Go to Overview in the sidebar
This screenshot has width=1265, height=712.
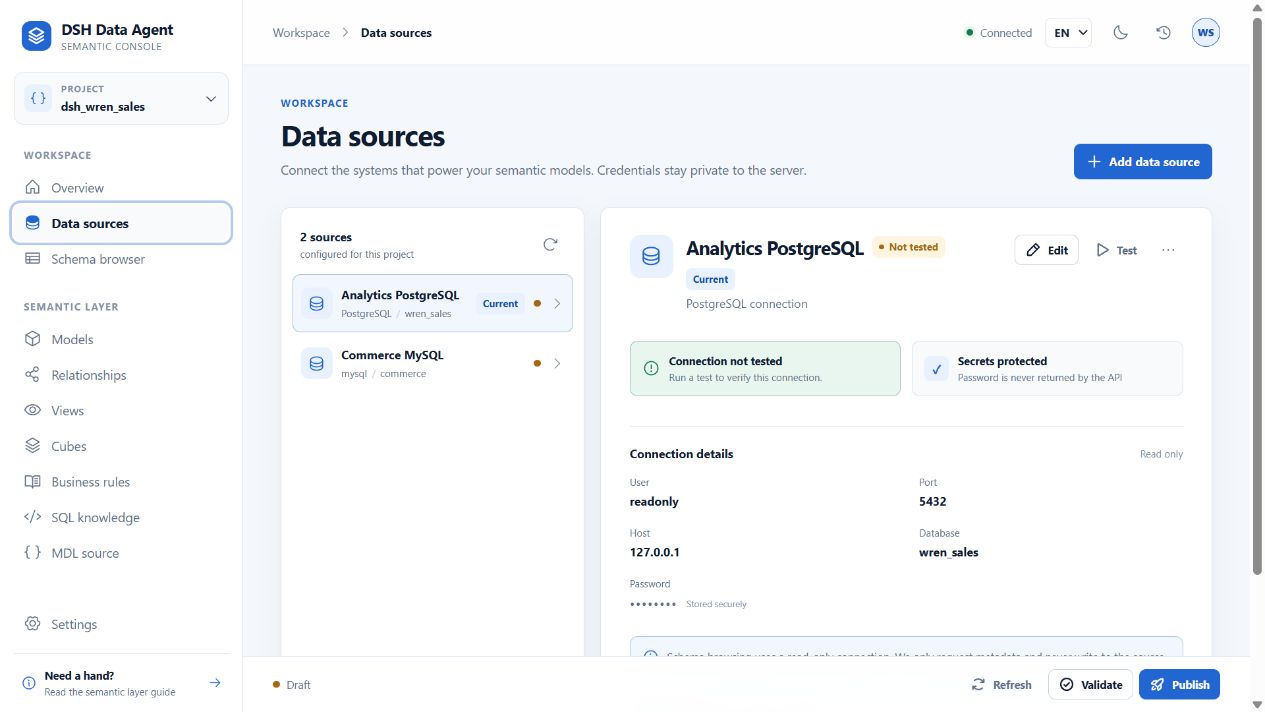click(121, 188)
